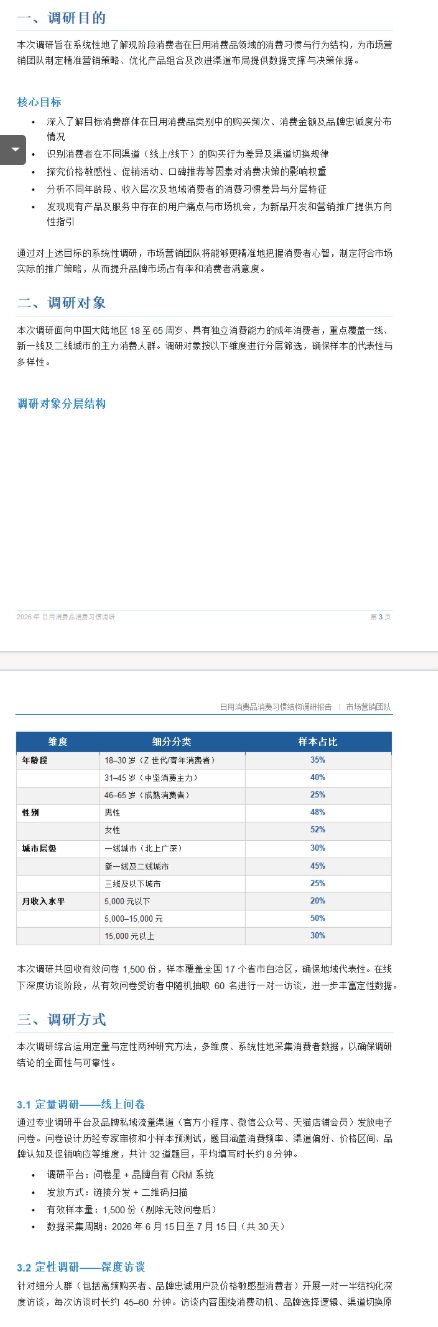Click the 48% value in the 男性 row
Viewport: 438px width, 1327px height.
click(318, 812)
